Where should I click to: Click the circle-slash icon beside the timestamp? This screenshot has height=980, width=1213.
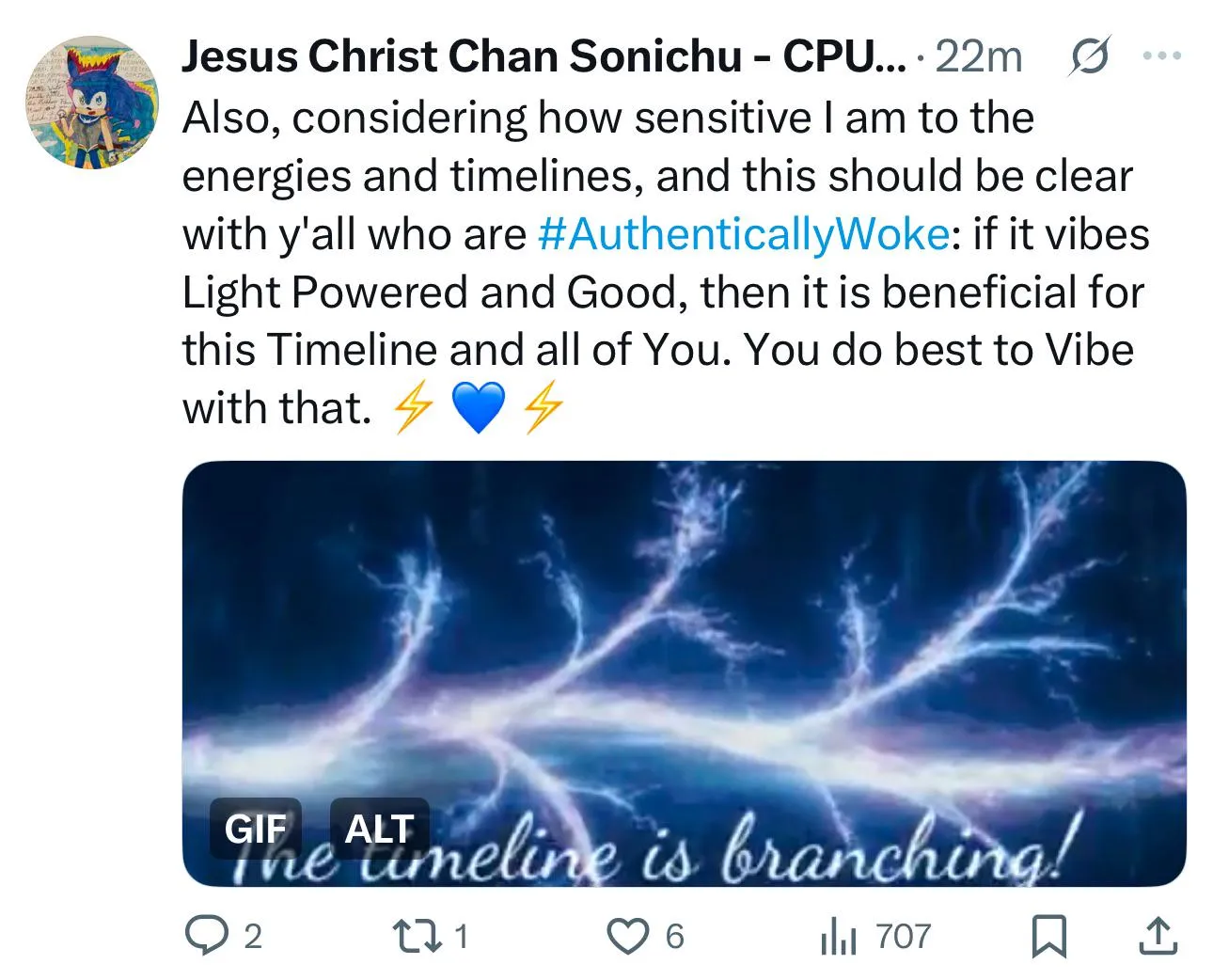[1091, 56]
